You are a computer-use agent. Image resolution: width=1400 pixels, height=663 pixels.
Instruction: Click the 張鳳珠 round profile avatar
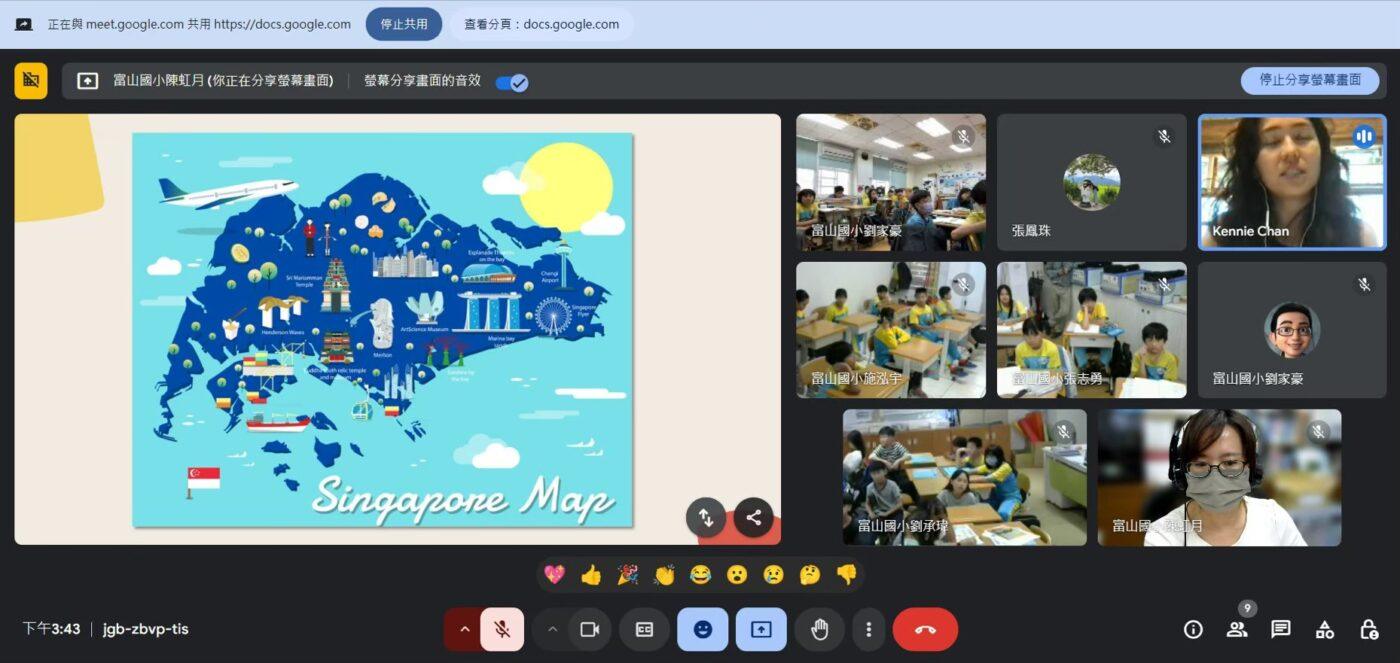(x=1092, y=182)
